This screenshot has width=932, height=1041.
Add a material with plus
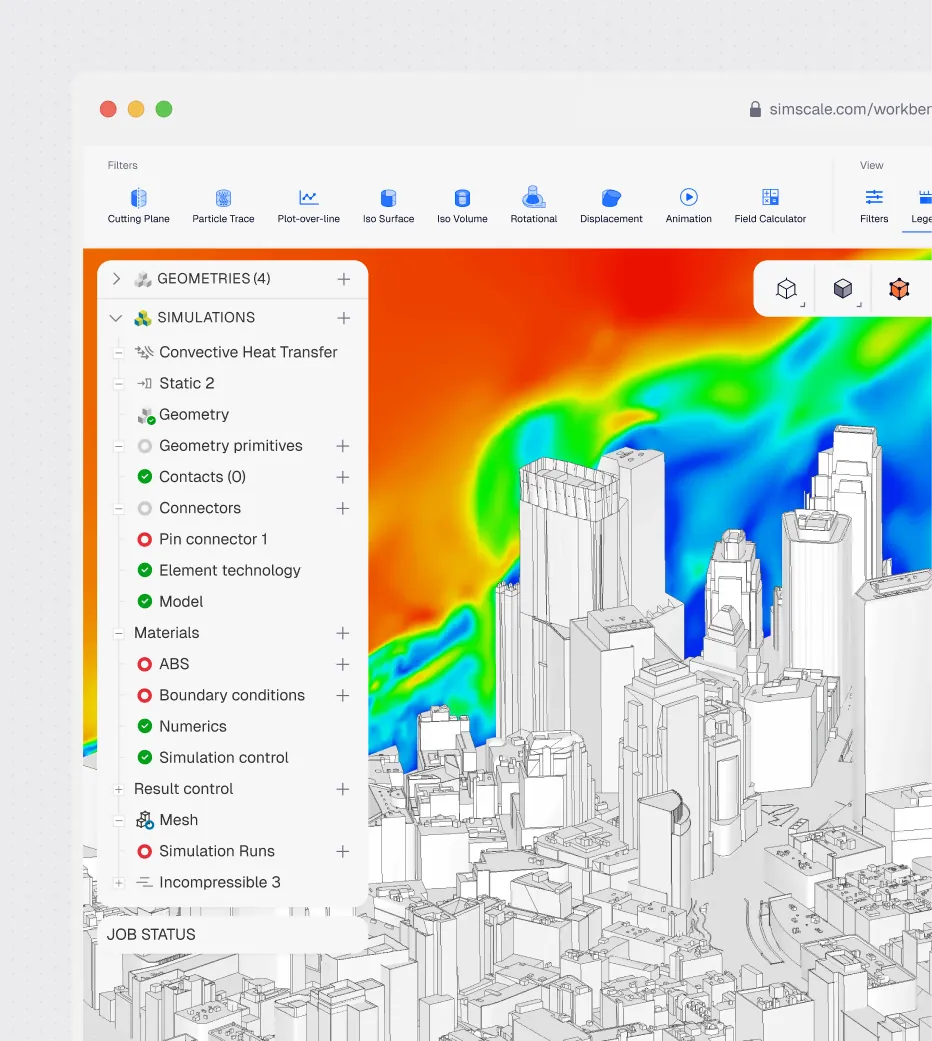coord(343,633)
